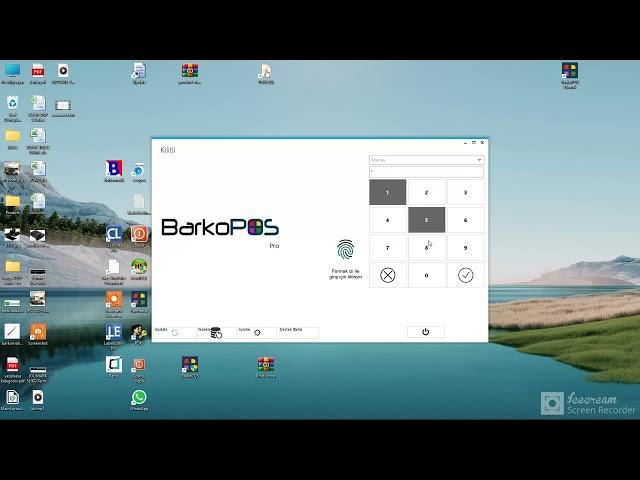Select the green HS desktop icon
Screen dimensions: 640x480
[139, 269]
